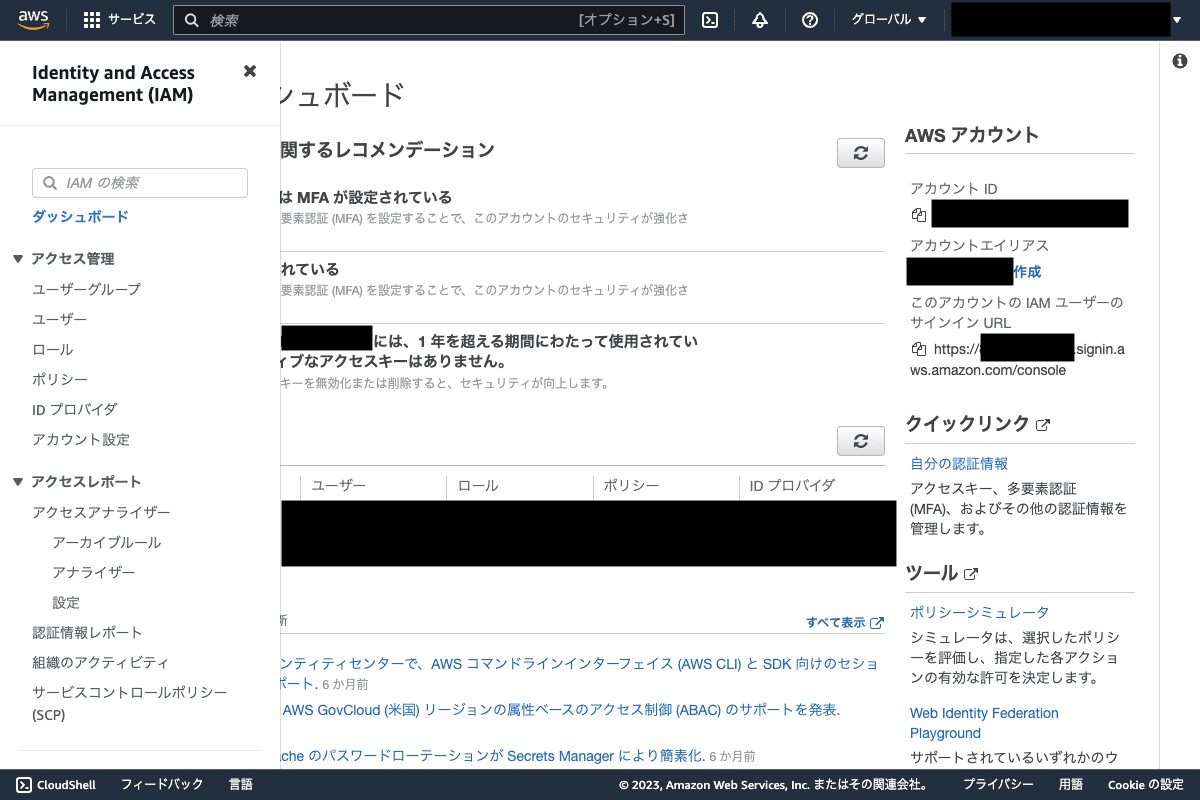Open Web Identity Federation Playground link

pyautogui.click(x=984, y=723)
